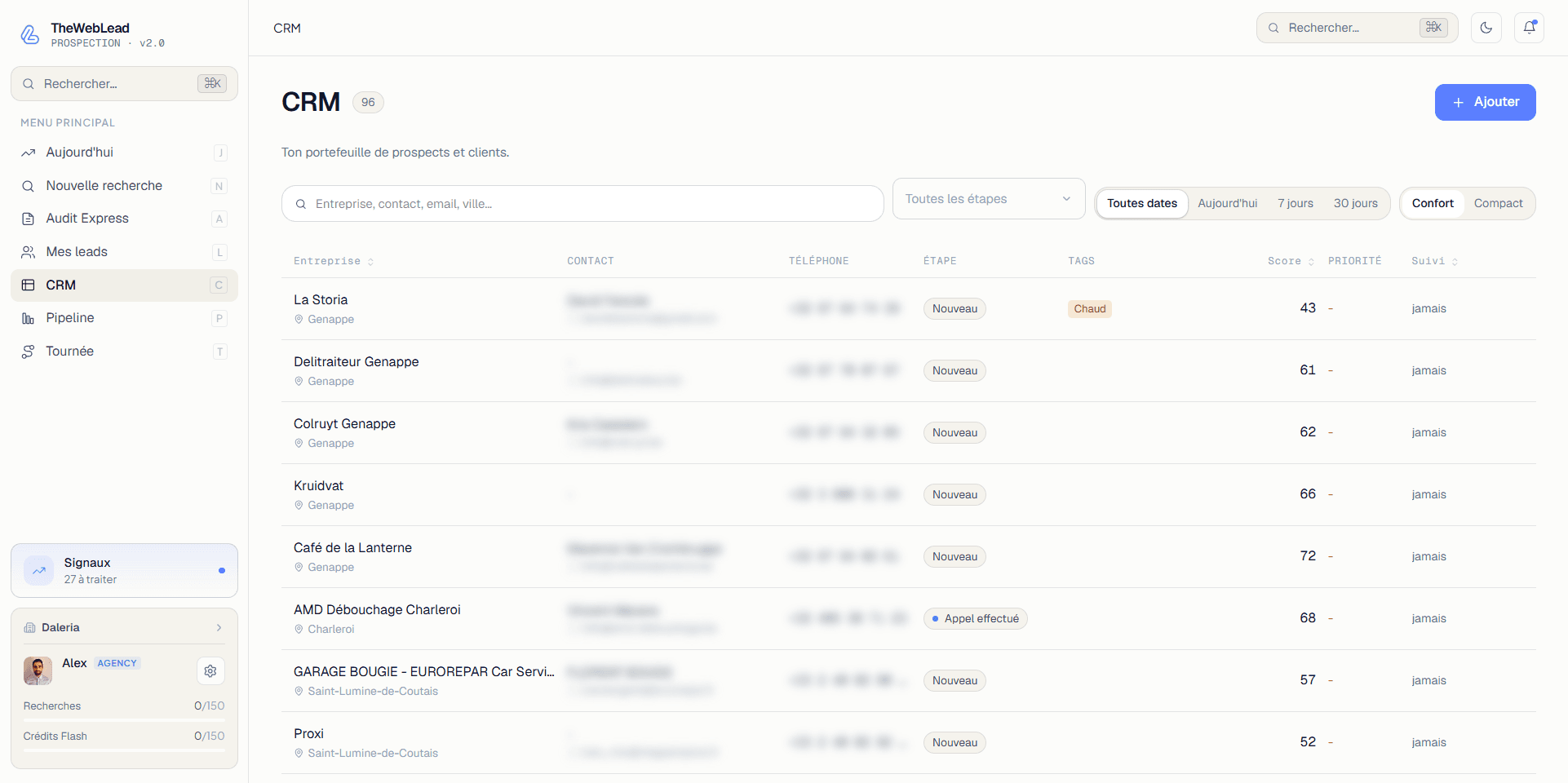Focus Entreprise, contact, email search field
The image size is (1568, 783).
(582, 204)
